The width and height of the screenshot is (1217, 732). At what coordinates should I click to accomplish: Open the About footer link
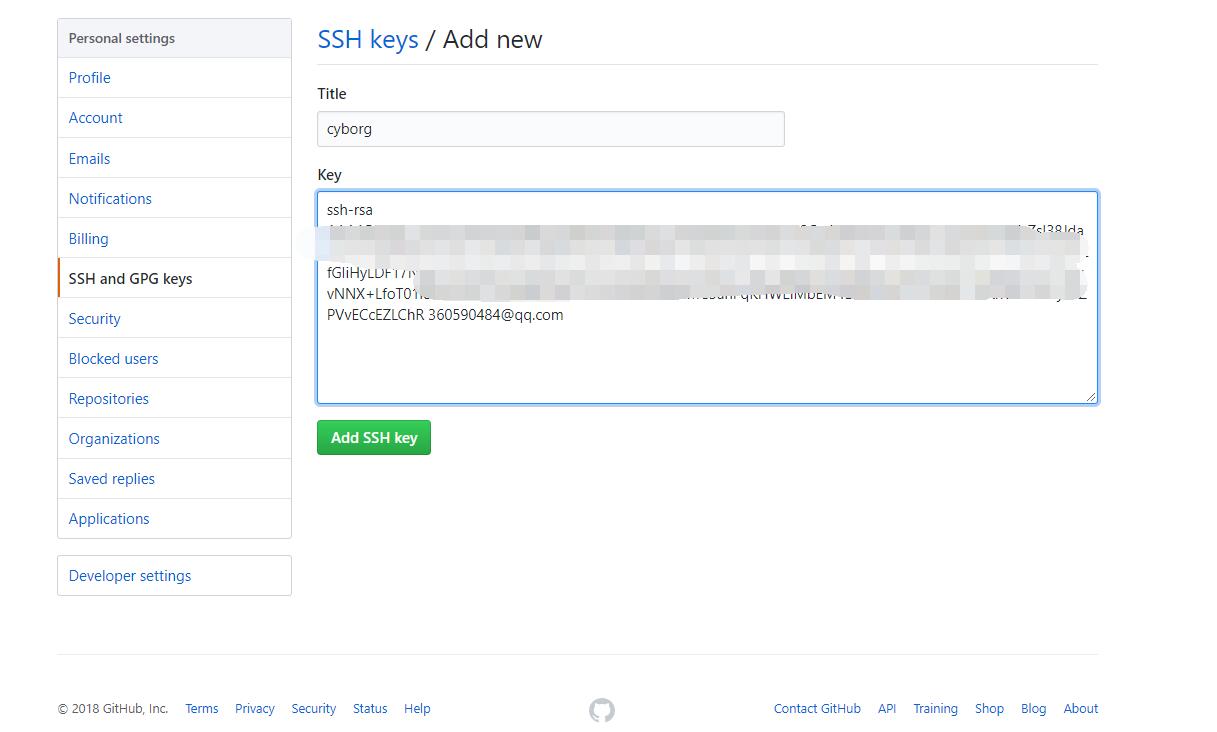1081,708
